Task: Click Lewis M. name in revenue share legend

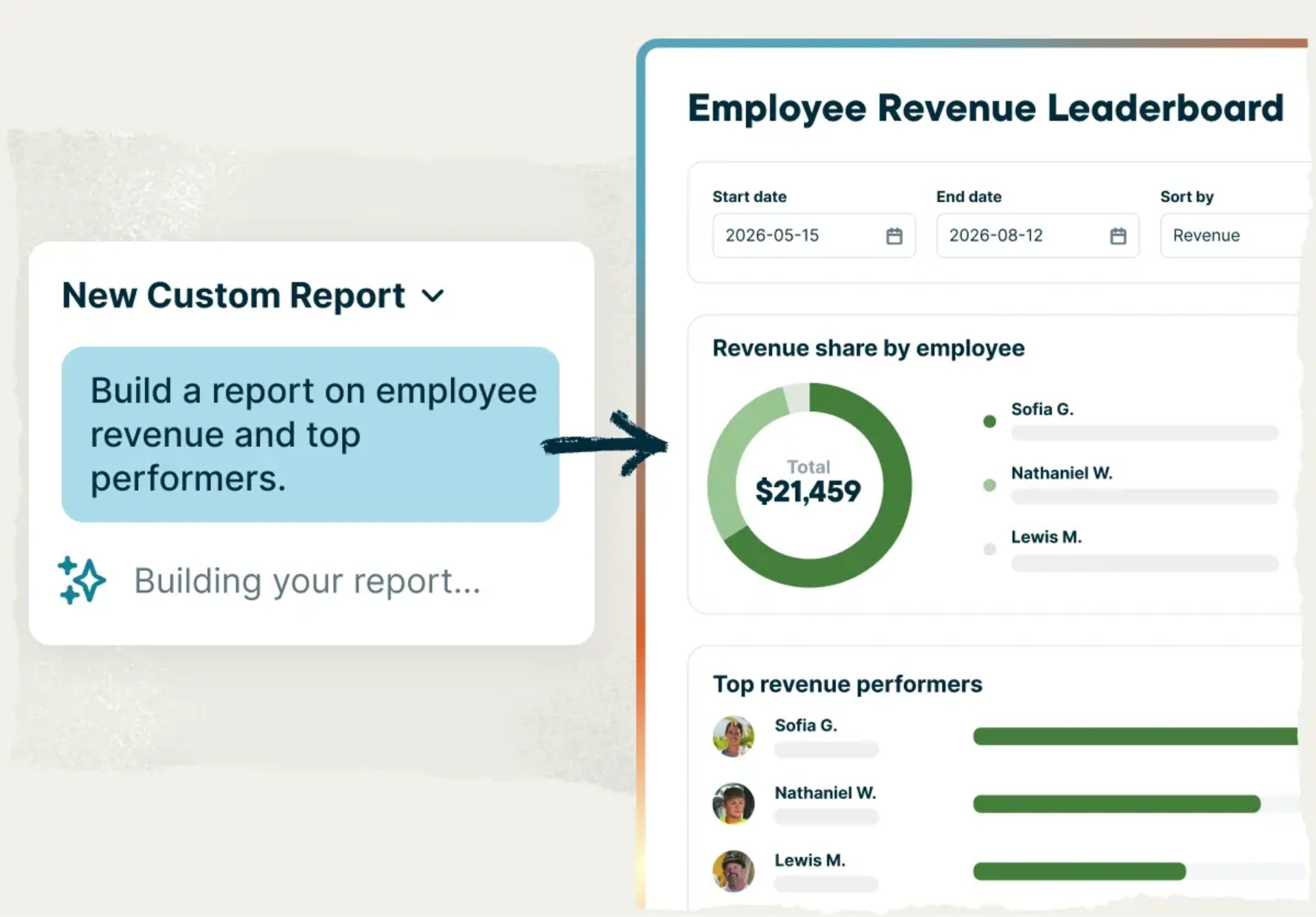Action: (x=1046, y=537)
